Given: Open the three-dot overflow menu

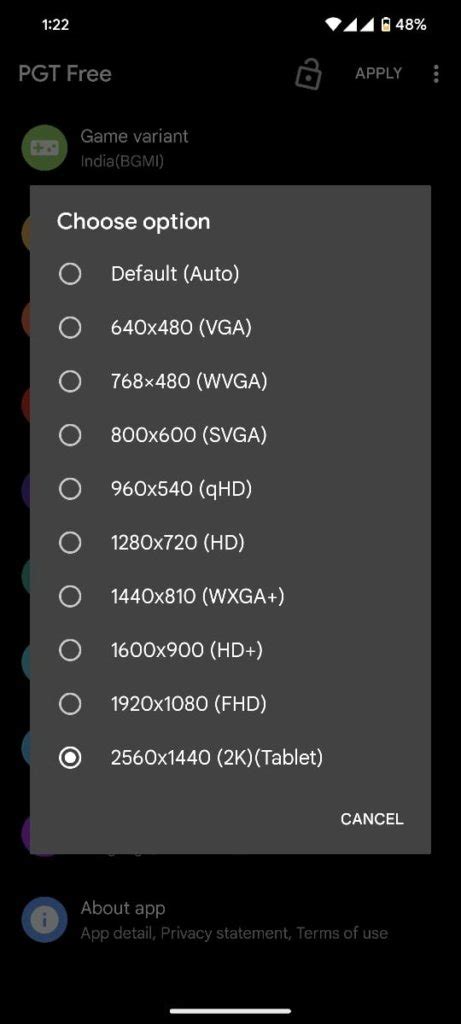Looking at the screenshot, I should point(436,74).
